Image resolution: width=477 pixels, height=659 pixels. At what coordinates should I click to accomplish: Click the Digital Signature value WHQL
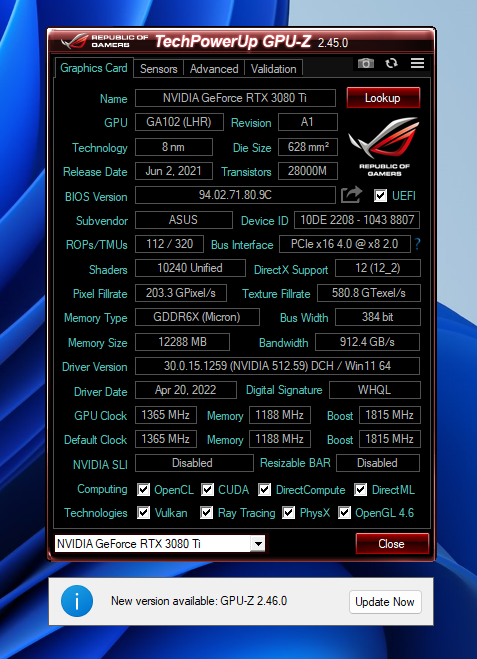(375, 390)
